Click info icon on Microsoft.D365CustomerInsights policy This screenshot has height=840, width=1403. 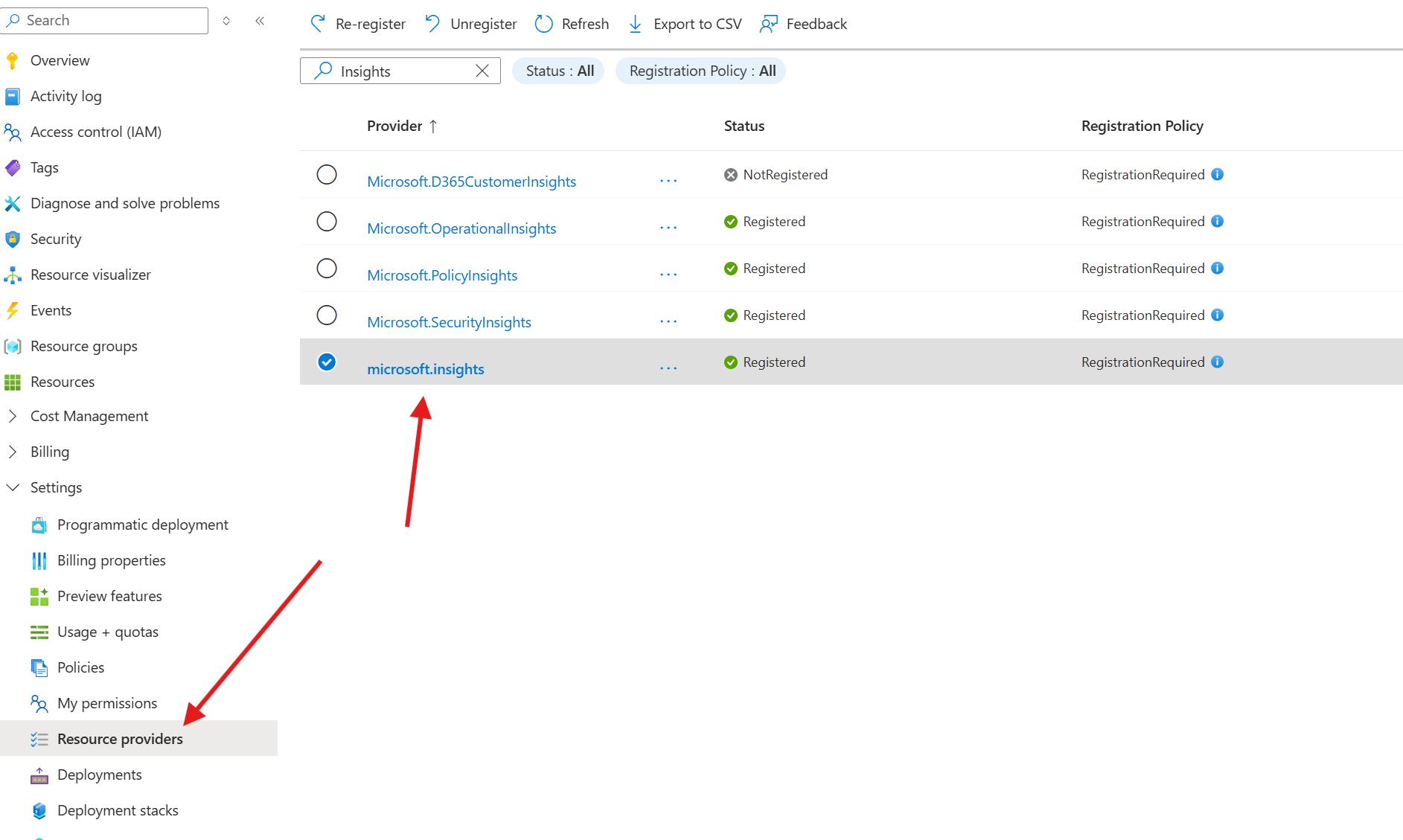(x=1218, y=174)
